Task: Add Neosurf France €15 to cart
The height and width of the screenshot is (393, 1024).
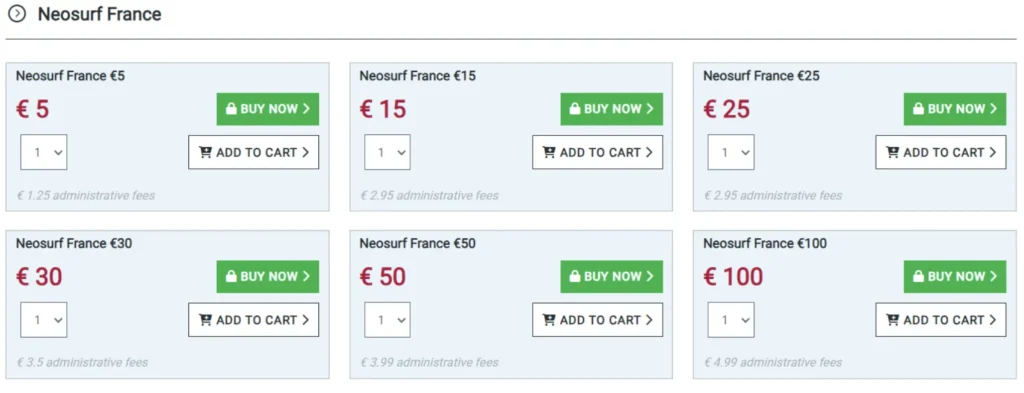Action: 598,152
